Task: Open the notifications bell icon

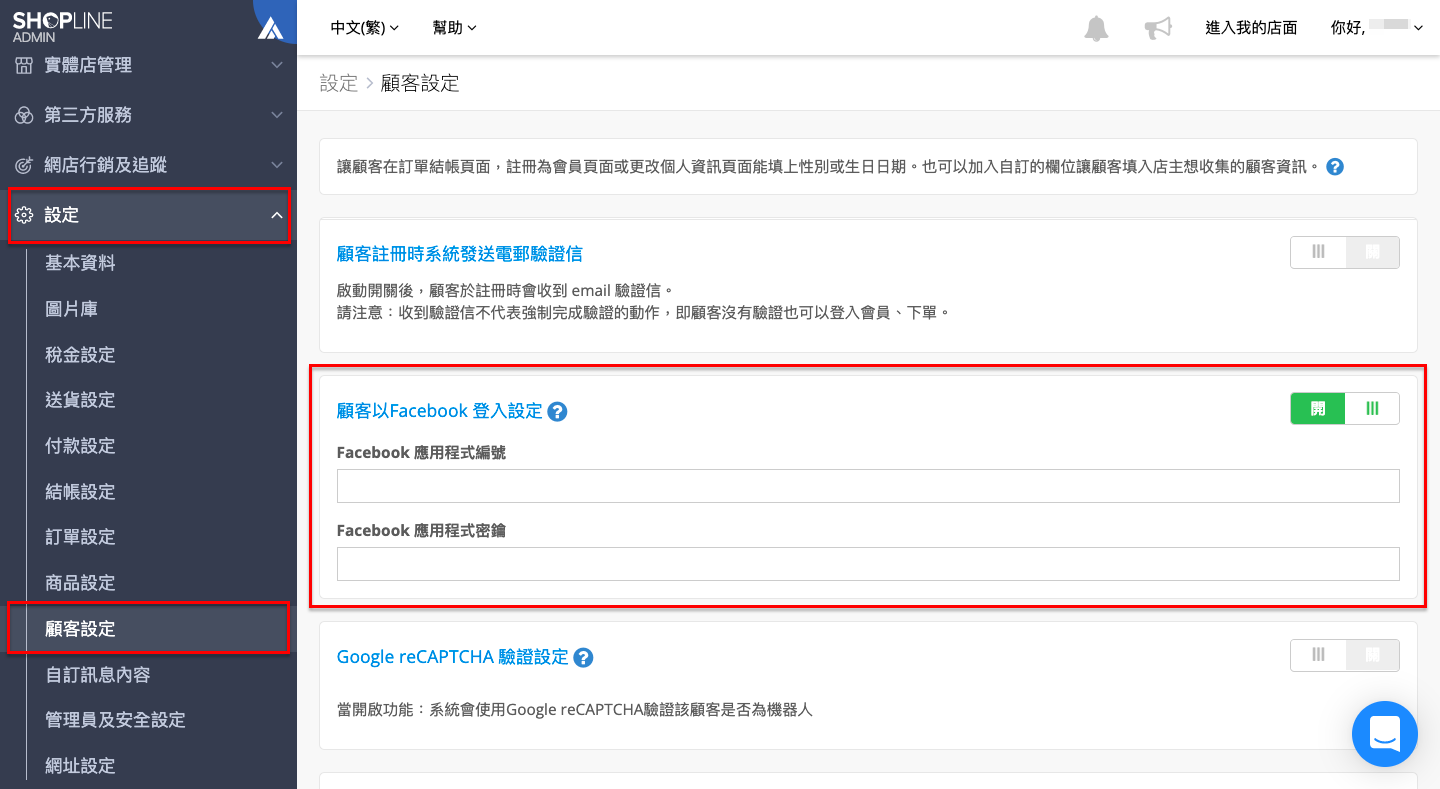Action: click(1097, 28)
